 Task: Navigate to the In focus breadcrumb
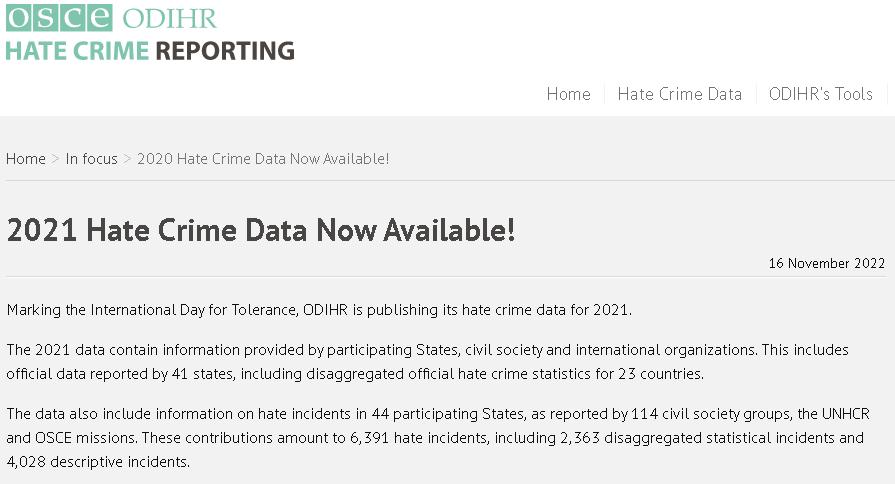pos(92,159)
